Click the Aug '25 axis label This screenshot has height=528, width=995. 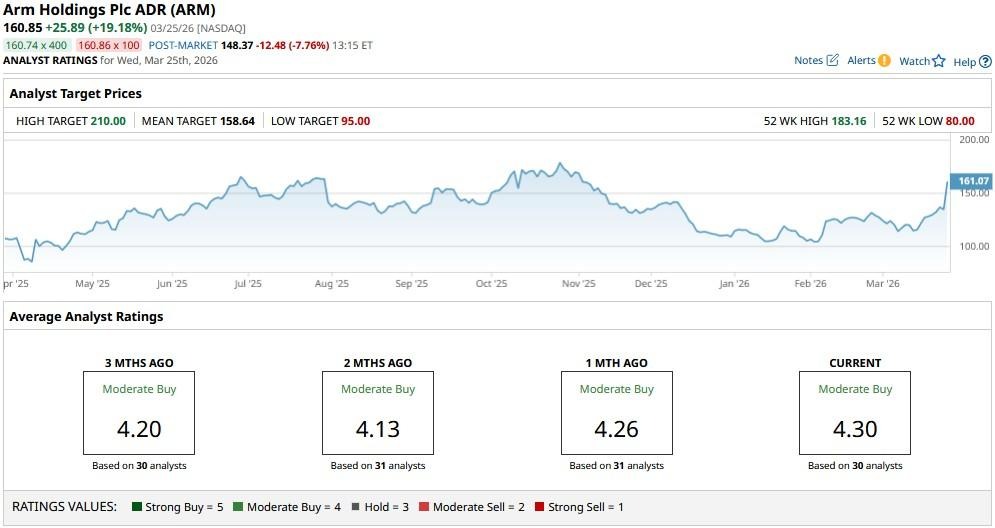tap(332, 283)
